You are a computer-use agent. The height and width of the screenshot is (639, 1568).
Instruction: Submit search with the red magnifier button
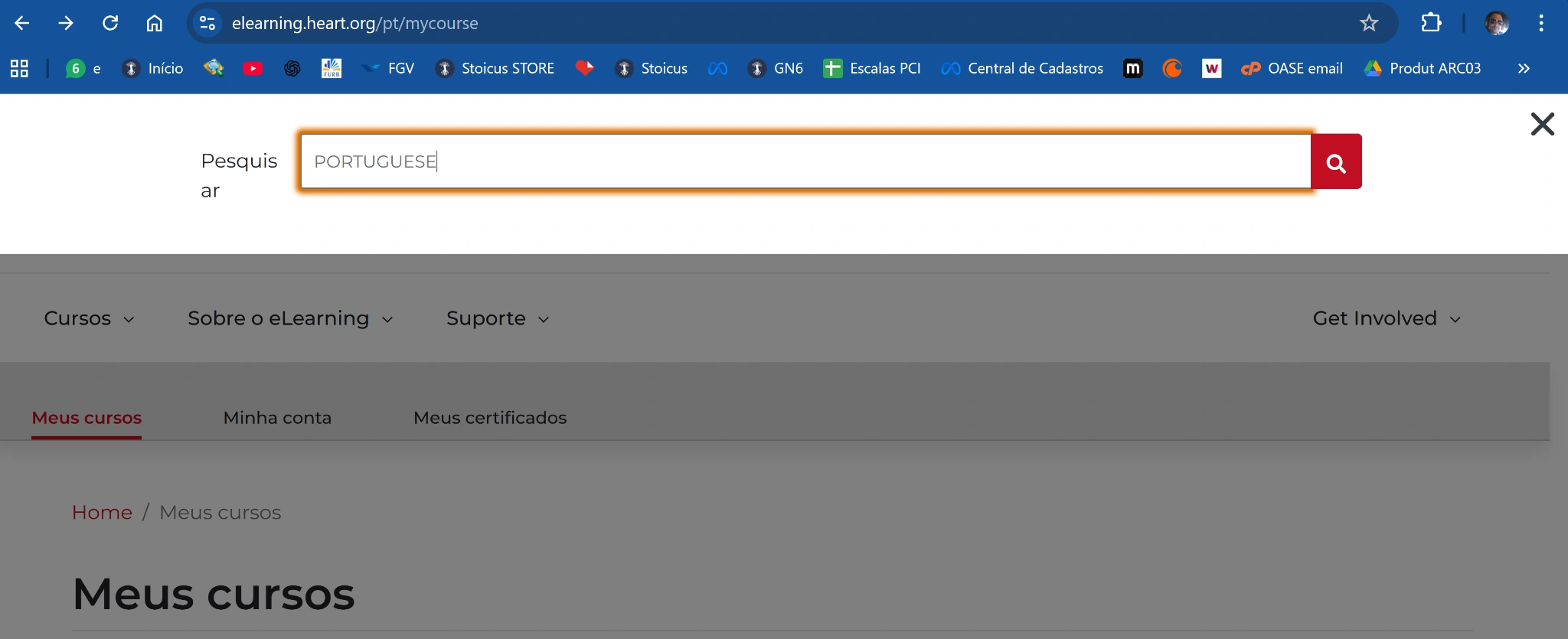click(x=1336, y=161)
